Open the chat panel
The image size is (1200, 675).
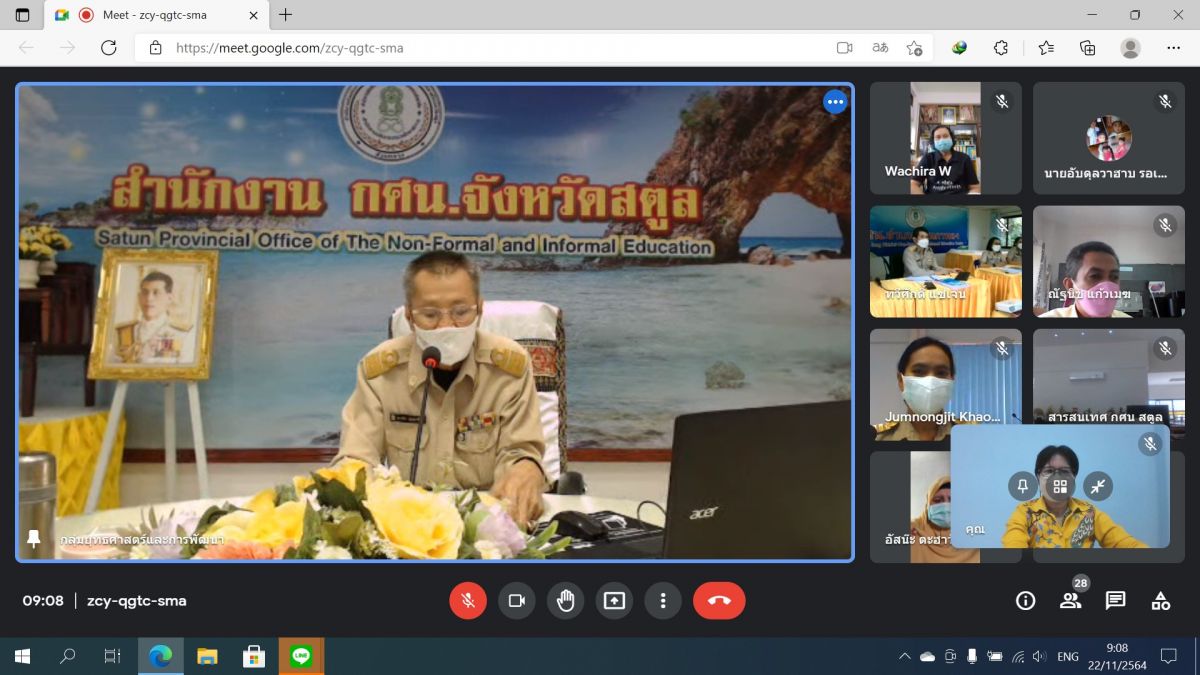(1115, 601)
